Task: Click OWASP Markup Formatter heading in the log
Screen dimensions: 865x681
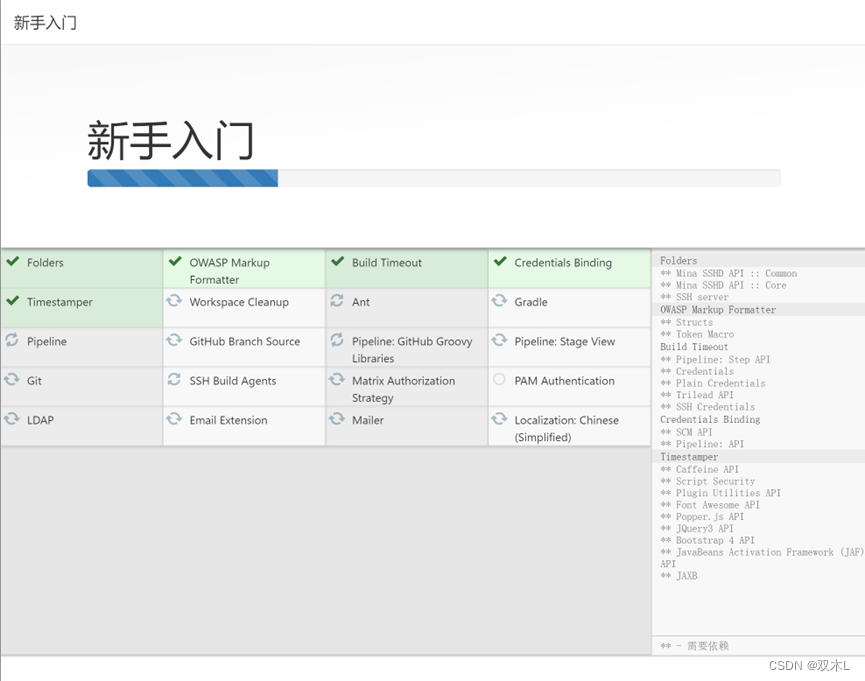Action: pyautogui.click(x=718, y=310)
